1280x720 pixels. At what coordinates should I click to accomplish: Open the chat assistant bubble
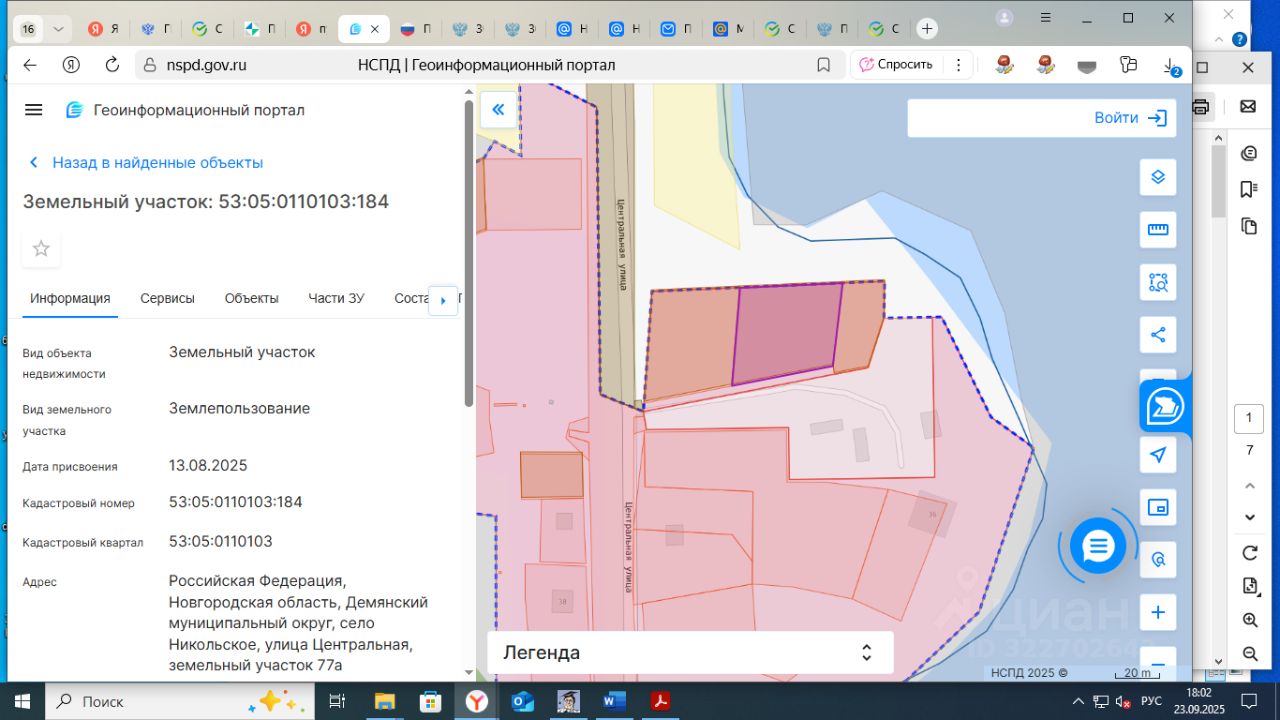click(1098, 546)
